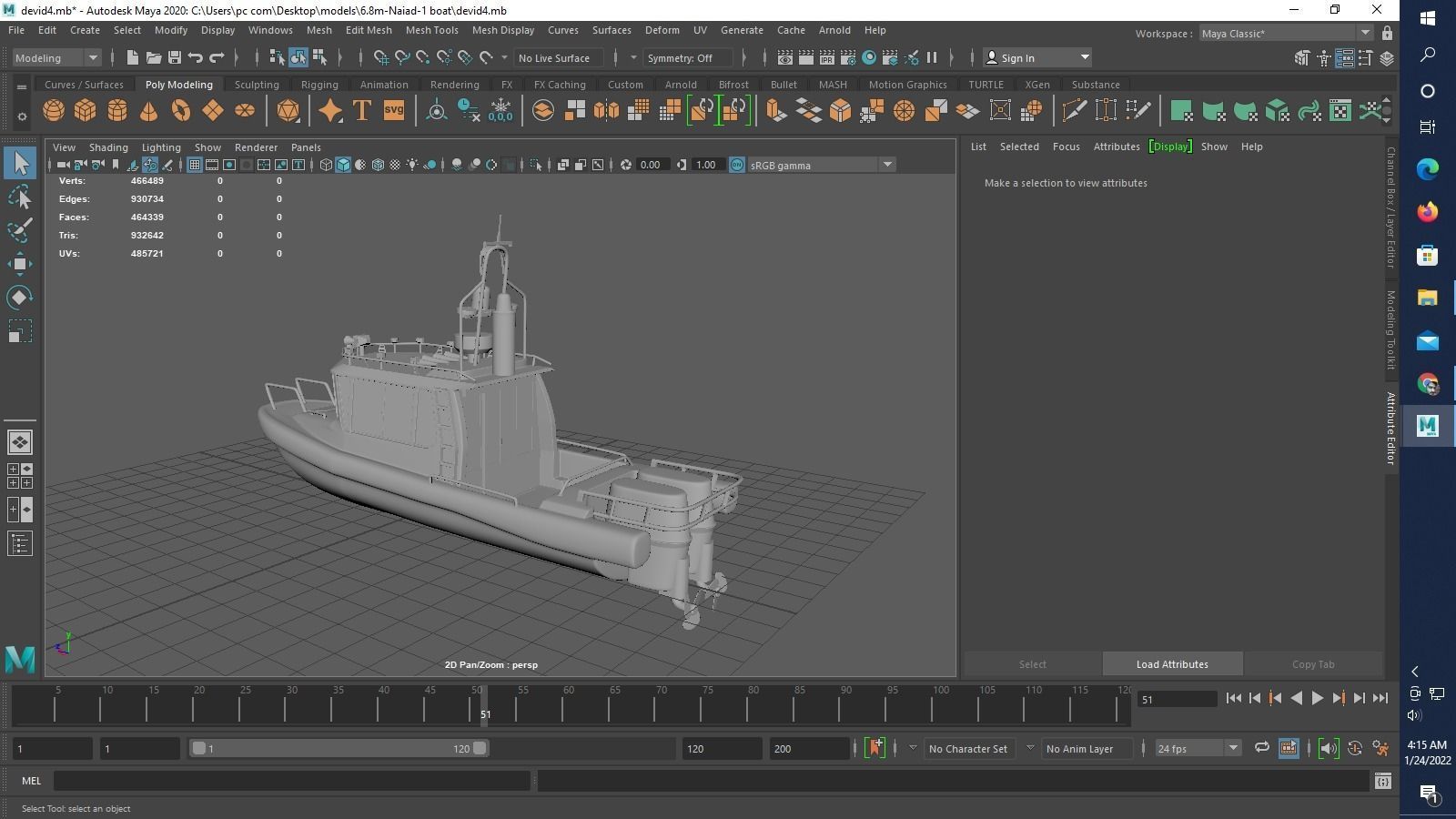
Task: Open the No Live Surface field
Action: click(558, 57)
